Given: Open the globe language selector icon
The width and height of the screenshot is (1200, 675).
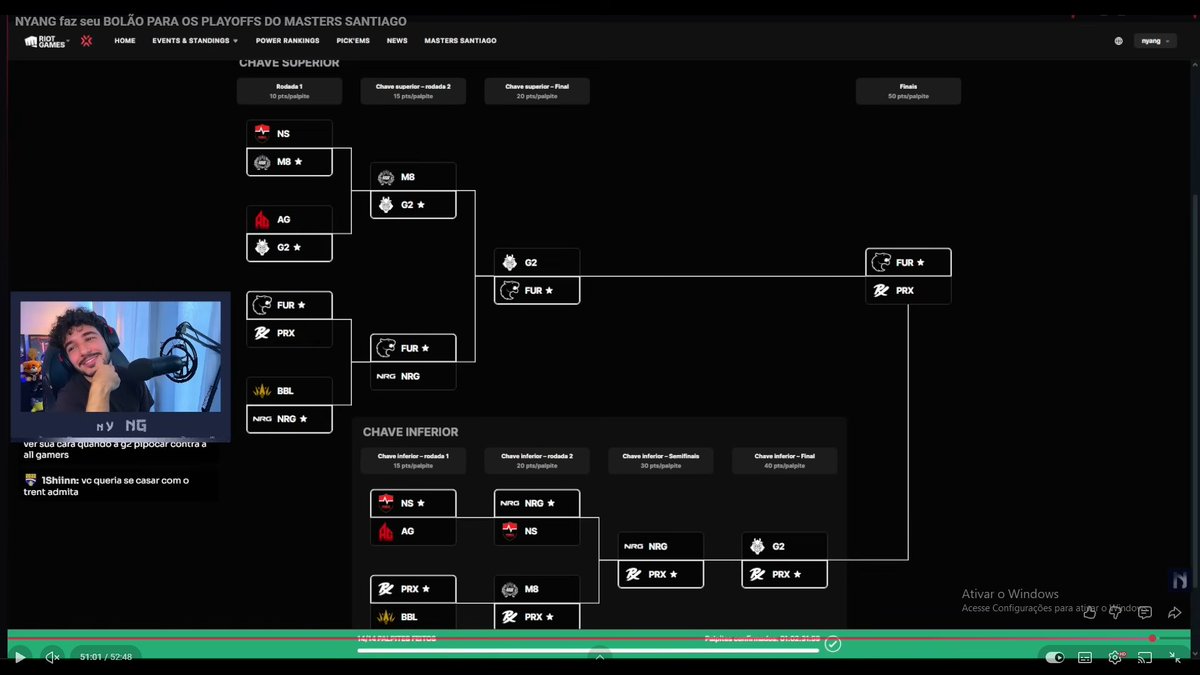Looking at the screenshot, I should [1118, 41].
